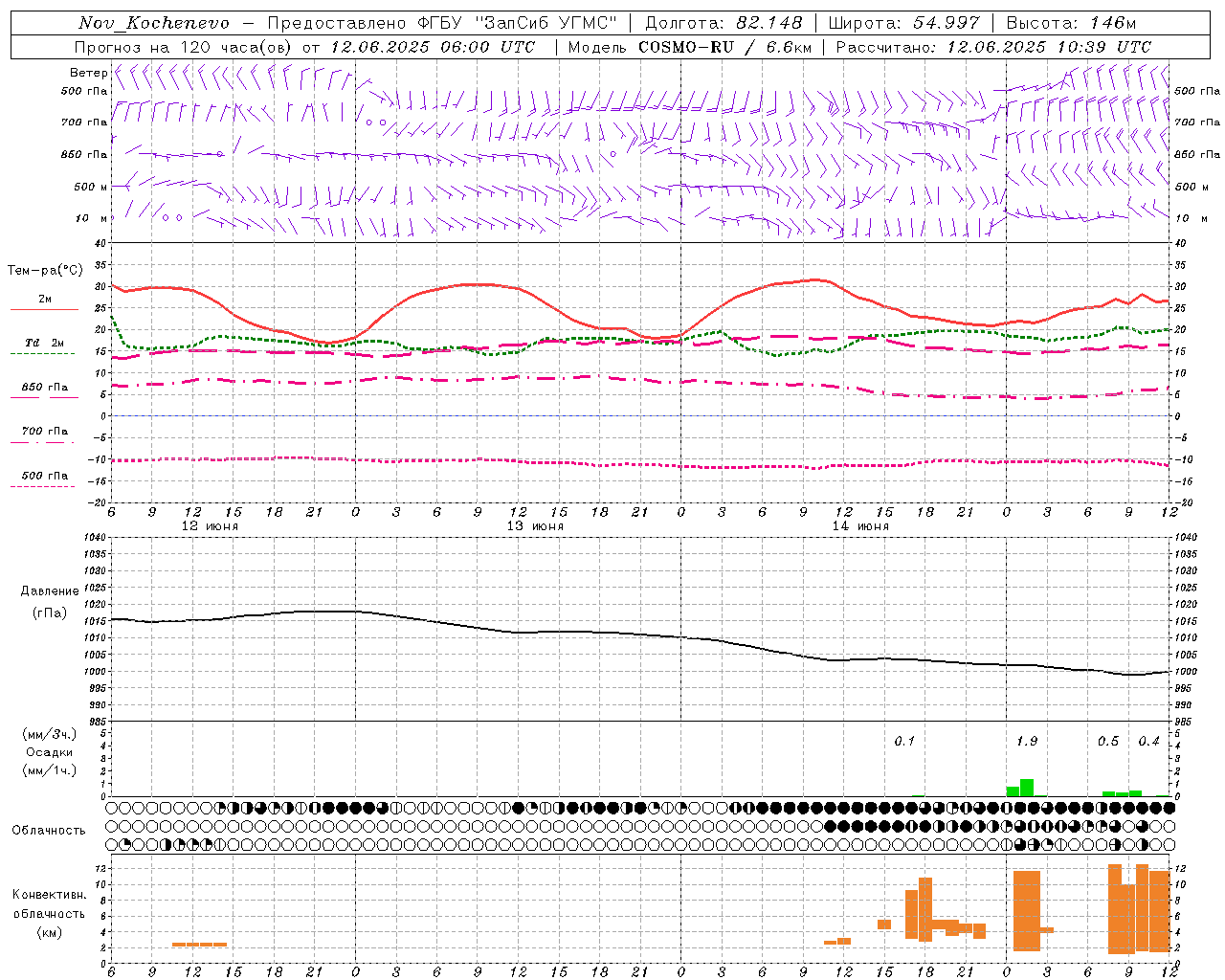The height and width of the screenshot is (980, 1225).
Task: Click the Высота: 146м value
Action: click(x=1071, y=23)
